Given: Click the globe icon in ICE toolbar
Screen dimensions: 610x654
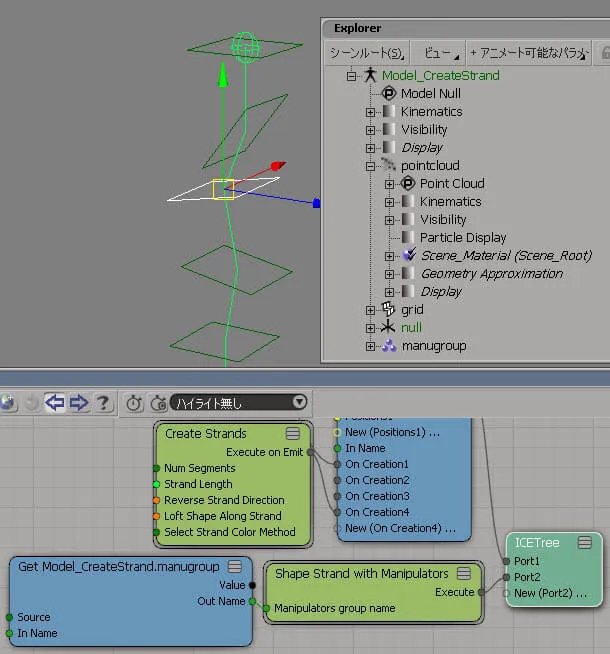Looking at the screenshot, I should (8, 402).
